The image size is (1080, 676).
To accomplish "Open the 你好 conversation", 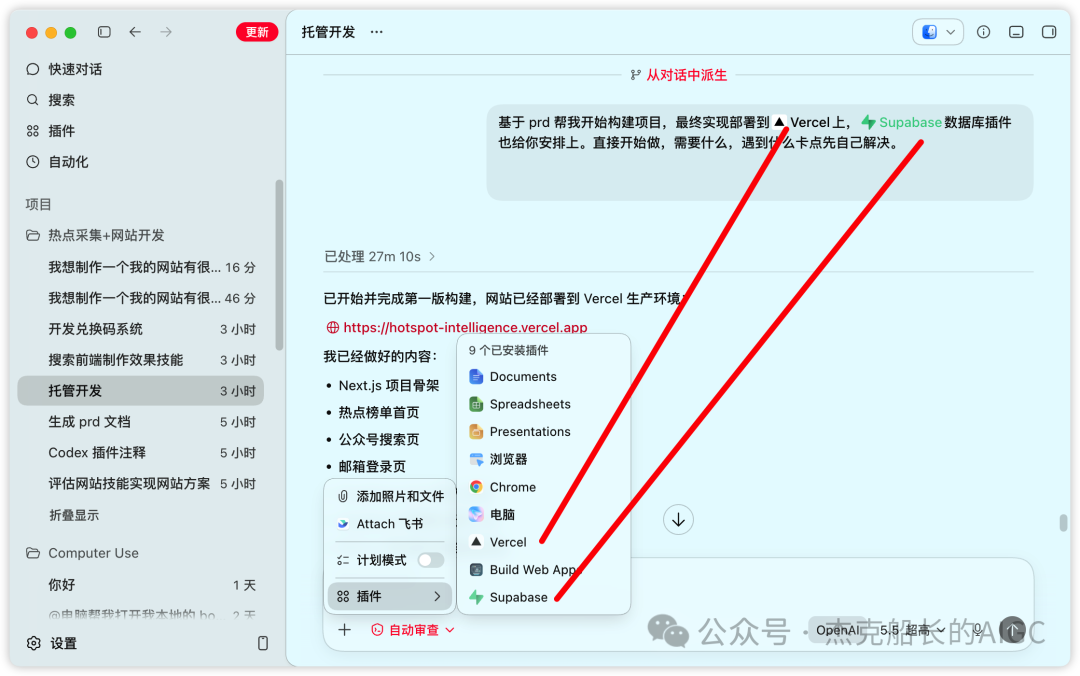I will coord(141,585).
